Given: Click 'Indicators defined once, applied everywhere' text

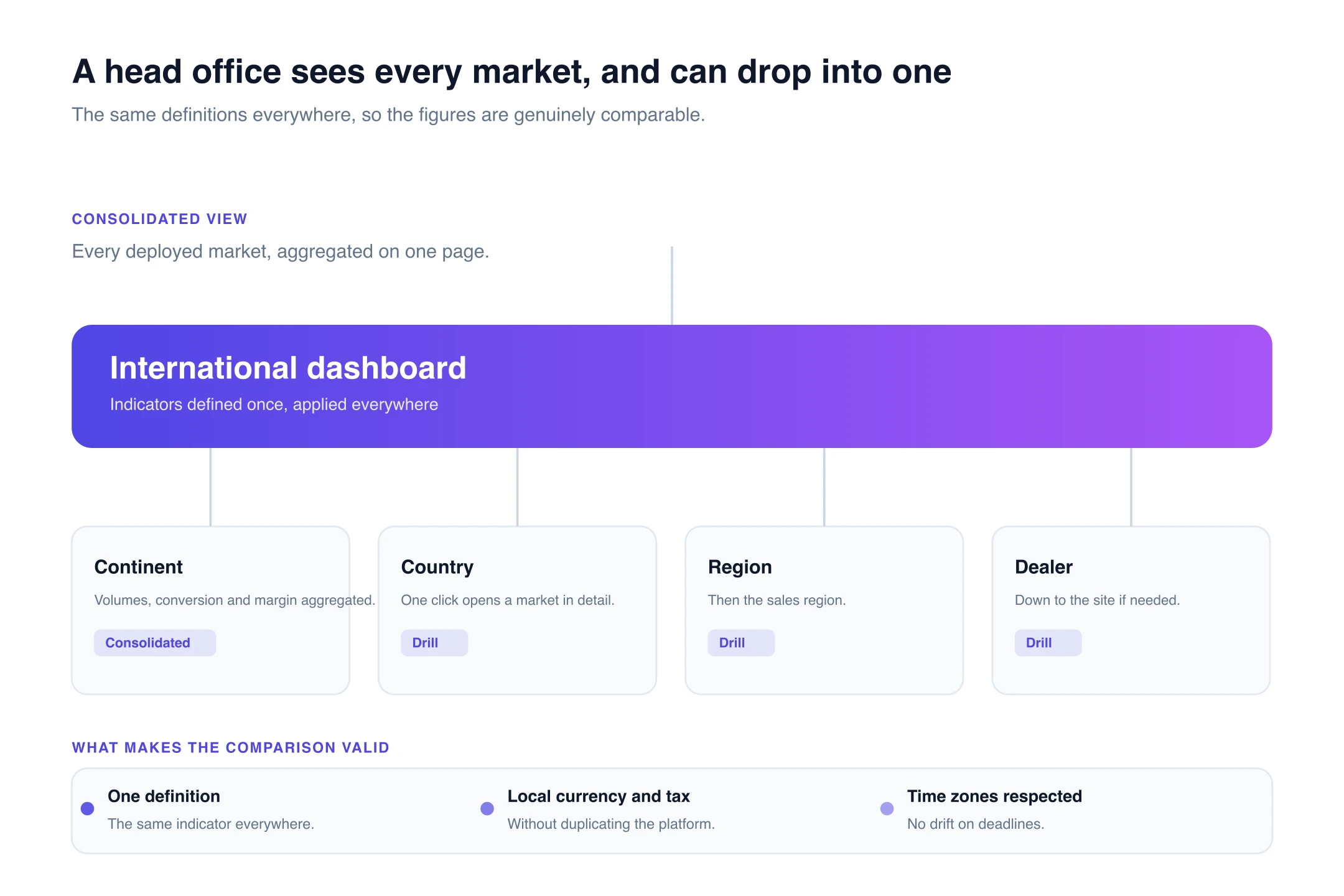Looking at the screenshot, I should pos(274,404).
